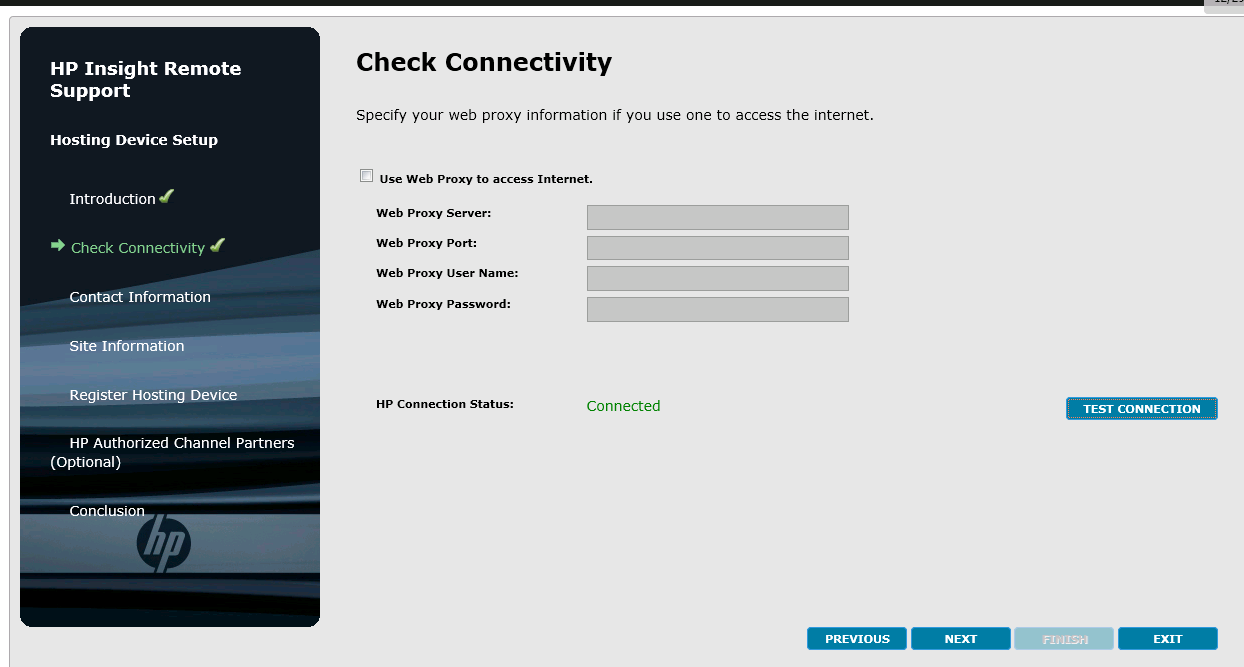This screenshot has height=667, width=1244.
Task: Click Next to continue setup
Action: [x=961, y=639]
